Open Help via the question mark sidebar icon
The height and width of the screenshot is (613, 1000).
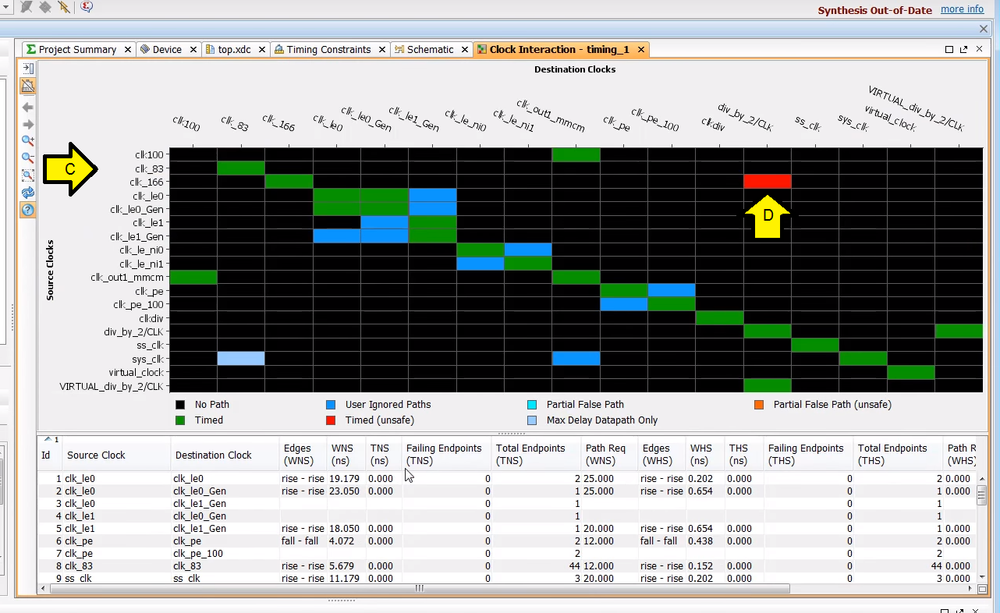[27, 209]
